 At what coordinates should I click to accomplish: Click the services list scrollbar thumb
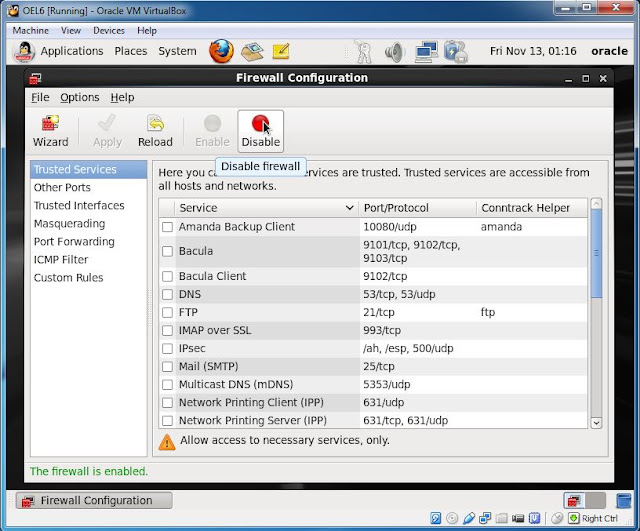[596, 253]
